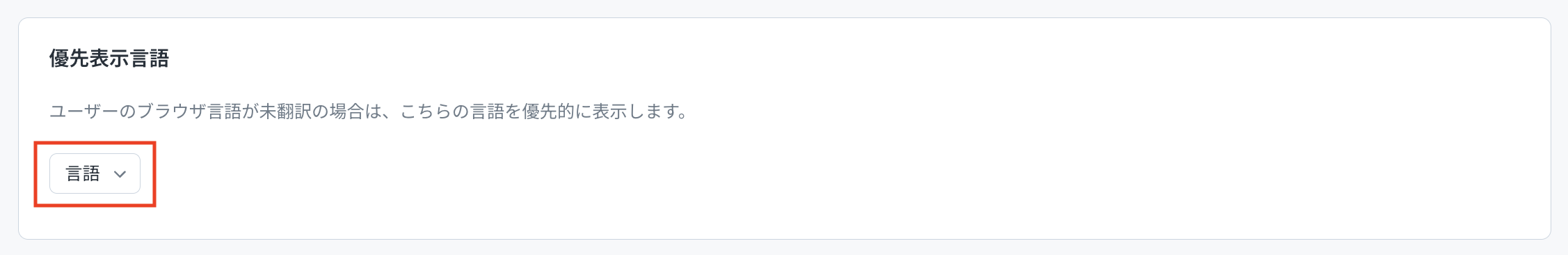Expand the priority display language selector
Screen dimensions: 1568x255
[x=95, y=173]
